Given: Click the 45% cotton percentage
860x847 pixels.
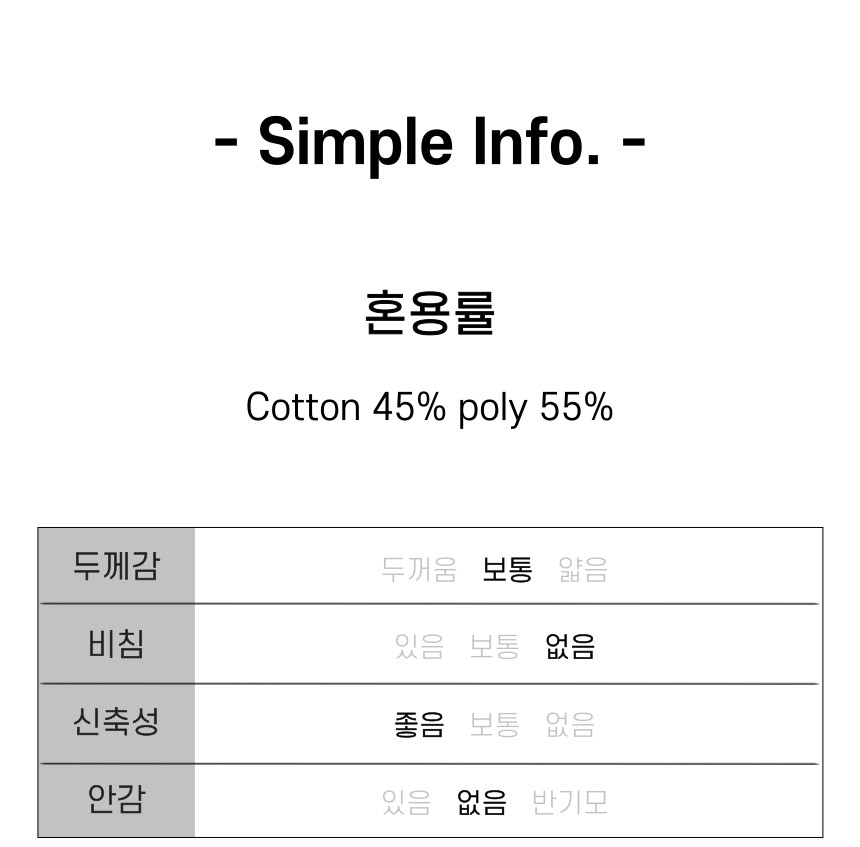Looking at the screenshot, I should [x=409, y=407].
